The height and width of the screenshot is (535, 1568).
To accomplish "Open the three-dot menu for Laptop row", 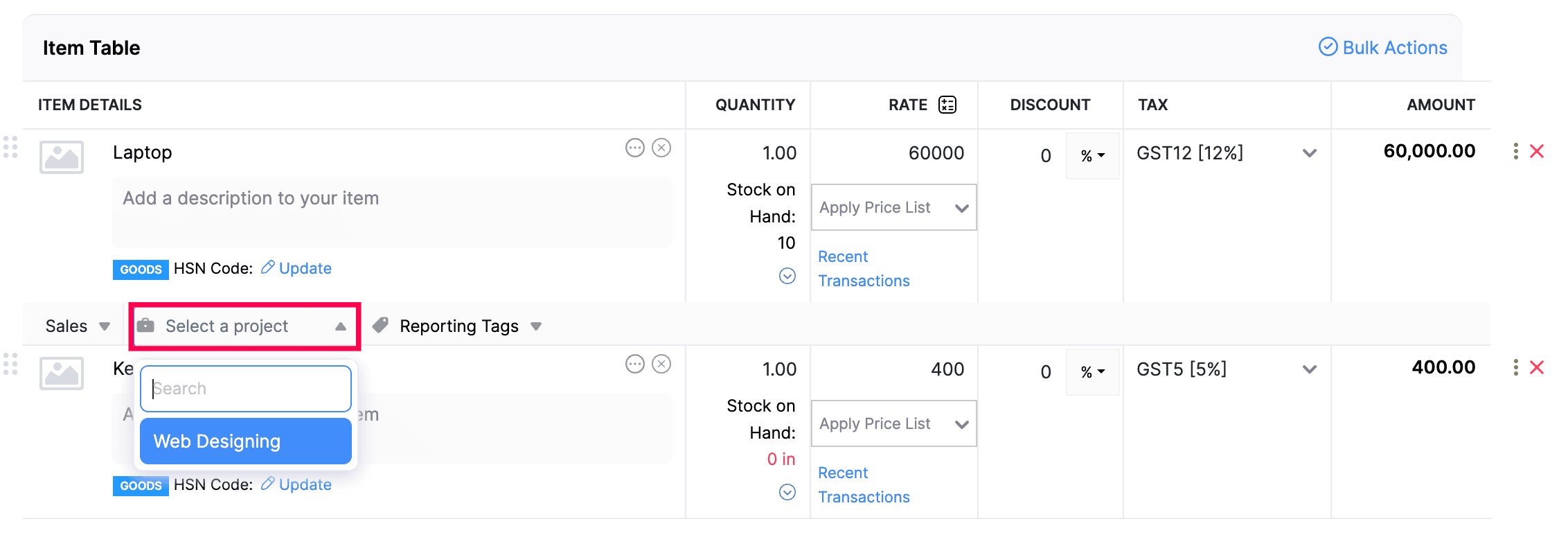I will pos(1516,151).
